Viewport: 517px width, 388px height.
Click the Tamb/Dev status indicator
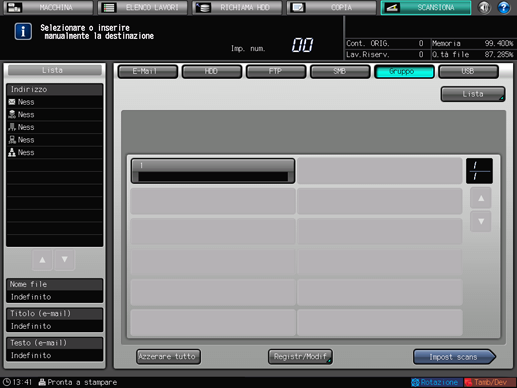pos(489,382)
